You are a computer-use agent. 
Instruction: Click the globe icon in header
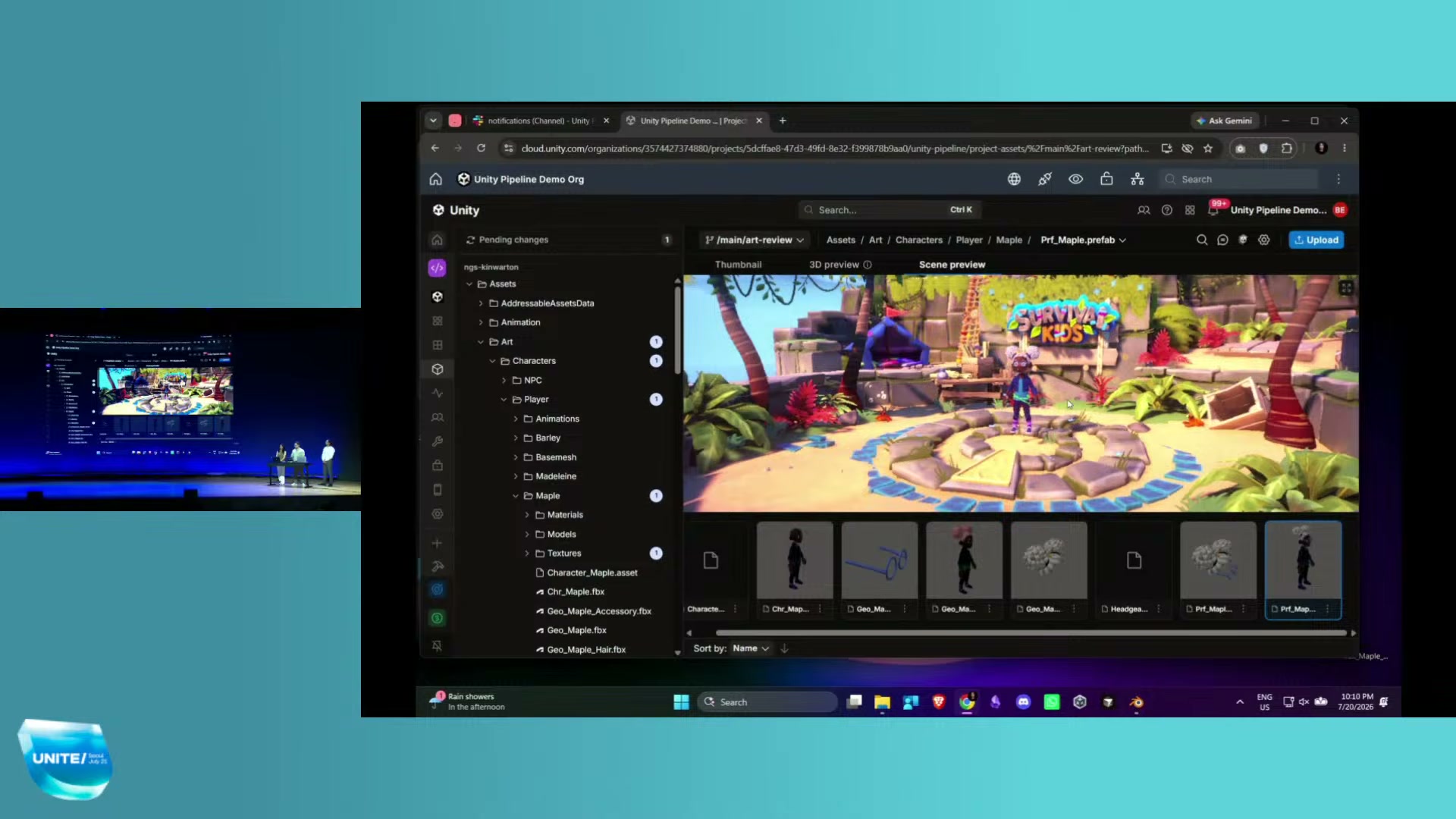click(x=1014, y=180)
